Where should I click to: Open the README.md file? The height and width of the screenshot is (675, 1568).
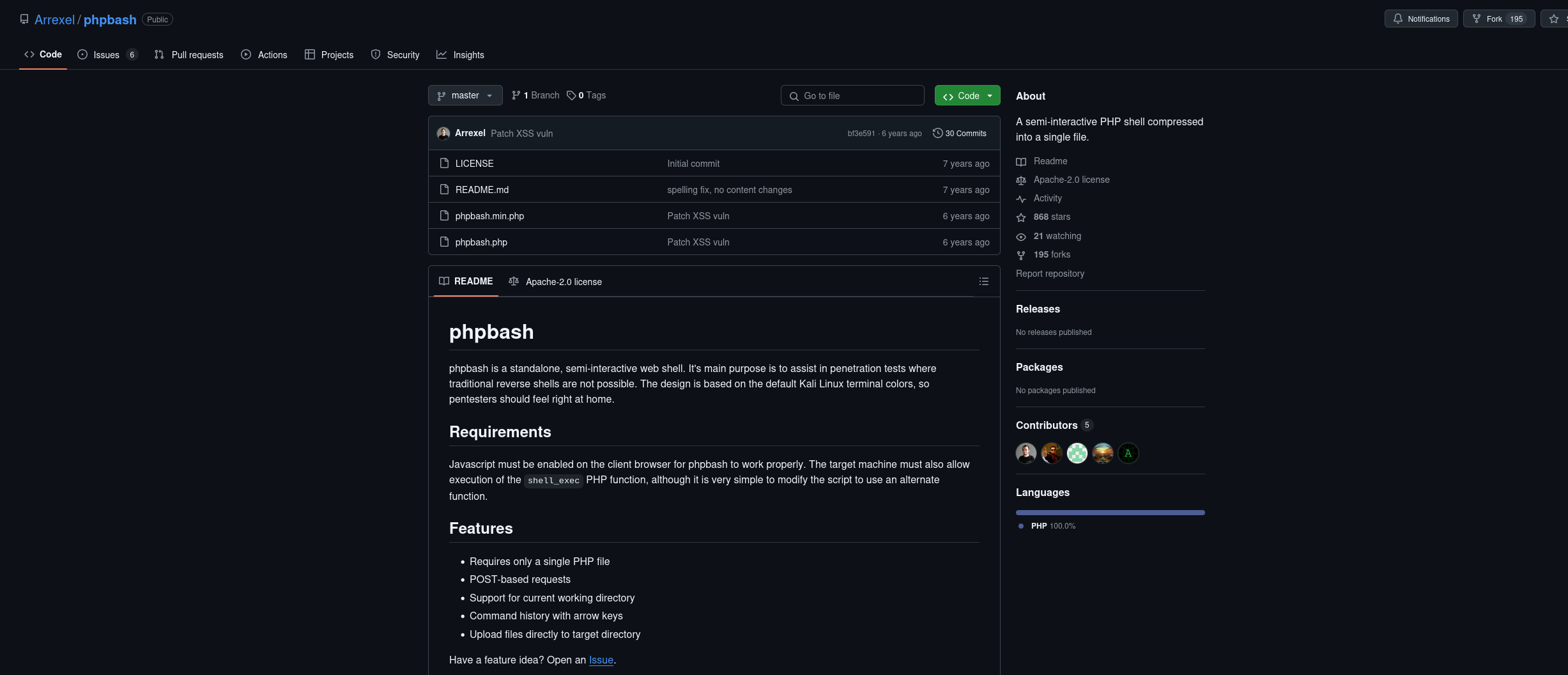(x=482, y=190)
